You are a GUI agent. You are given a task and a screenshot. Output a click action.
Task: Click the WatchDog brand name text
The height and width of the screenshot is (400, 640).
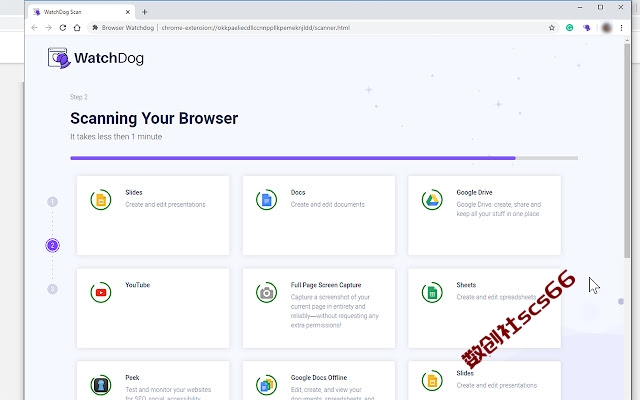(109, 58)
